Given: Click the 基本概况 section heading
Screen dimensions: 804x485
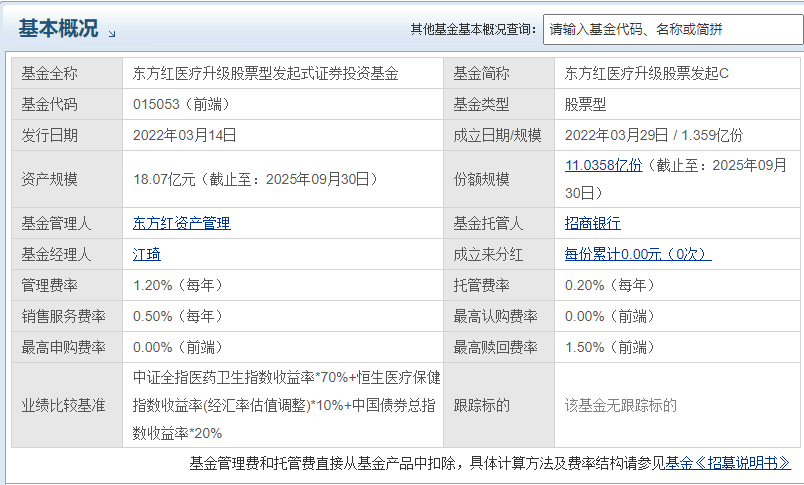Looking at the screenshot, I should click(x=58, y=28).
